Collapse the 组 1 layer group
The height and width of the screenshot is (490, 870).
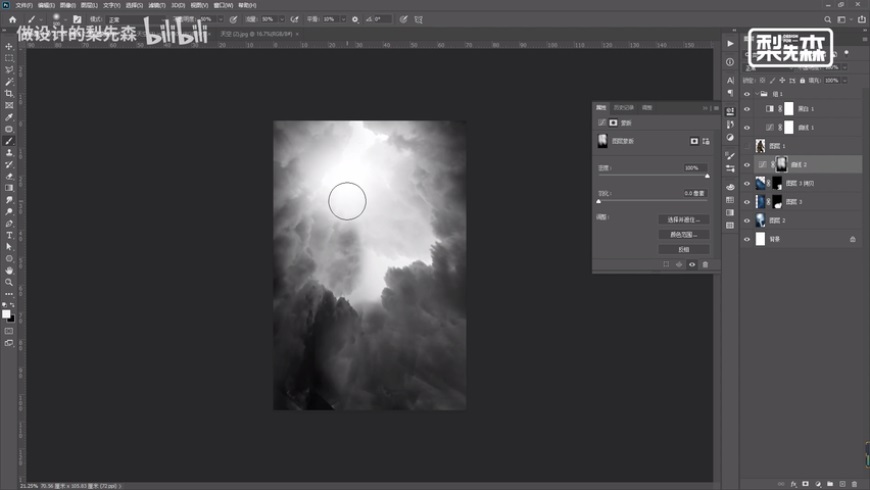(759, 94)
